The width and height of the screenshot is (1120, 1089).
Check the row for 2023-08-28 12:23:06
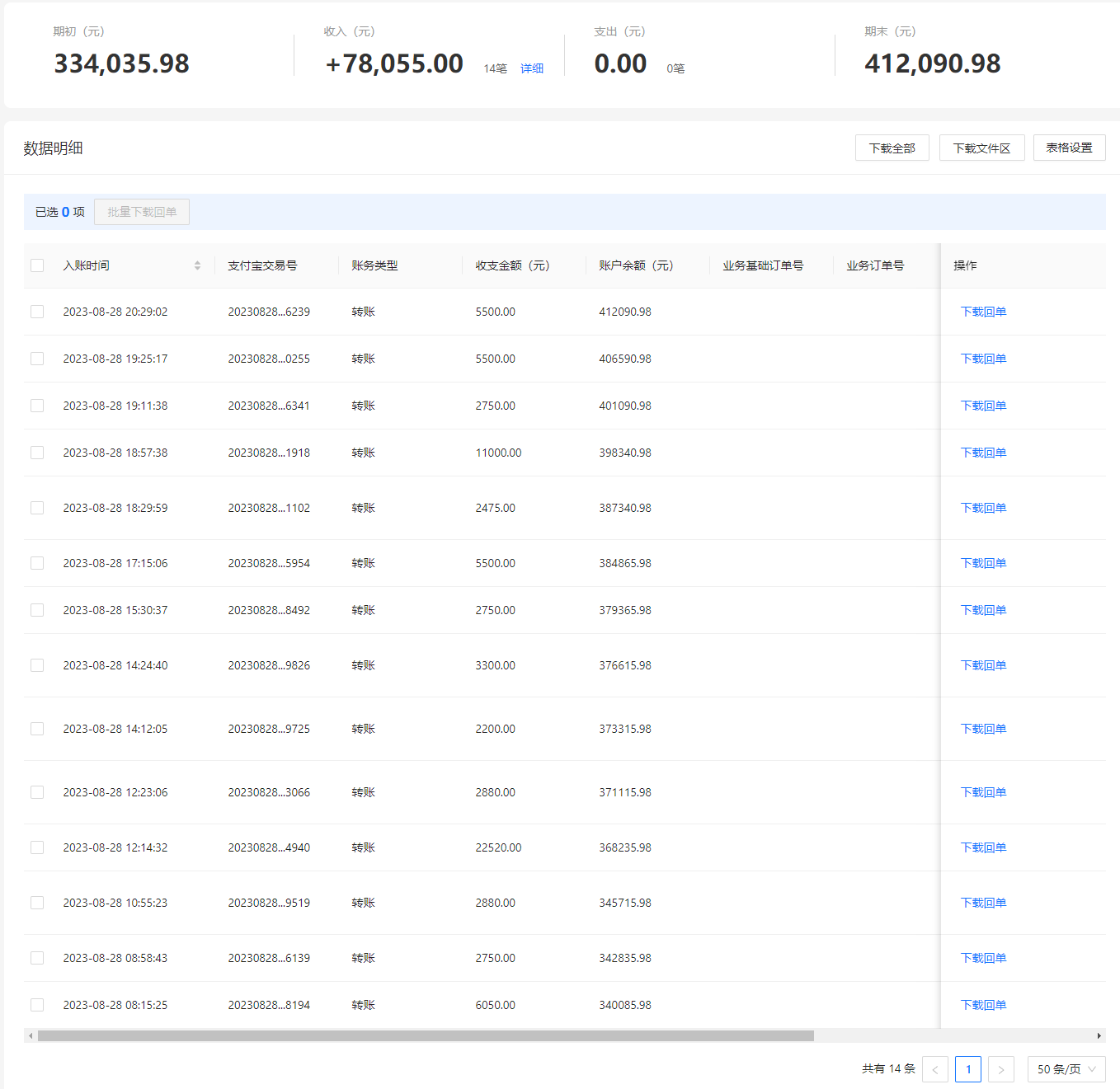tap(37, 792)
